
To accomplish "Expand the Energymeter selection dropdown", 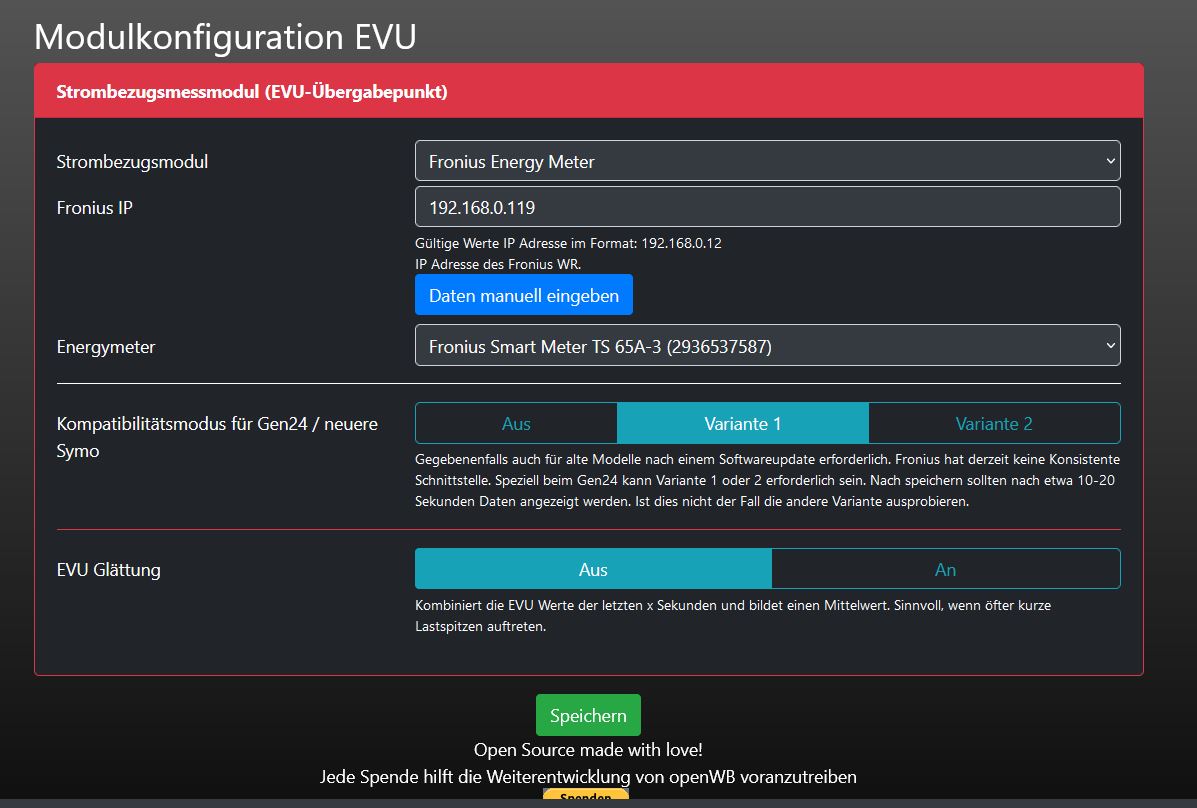I will click(x=767, y=346).
